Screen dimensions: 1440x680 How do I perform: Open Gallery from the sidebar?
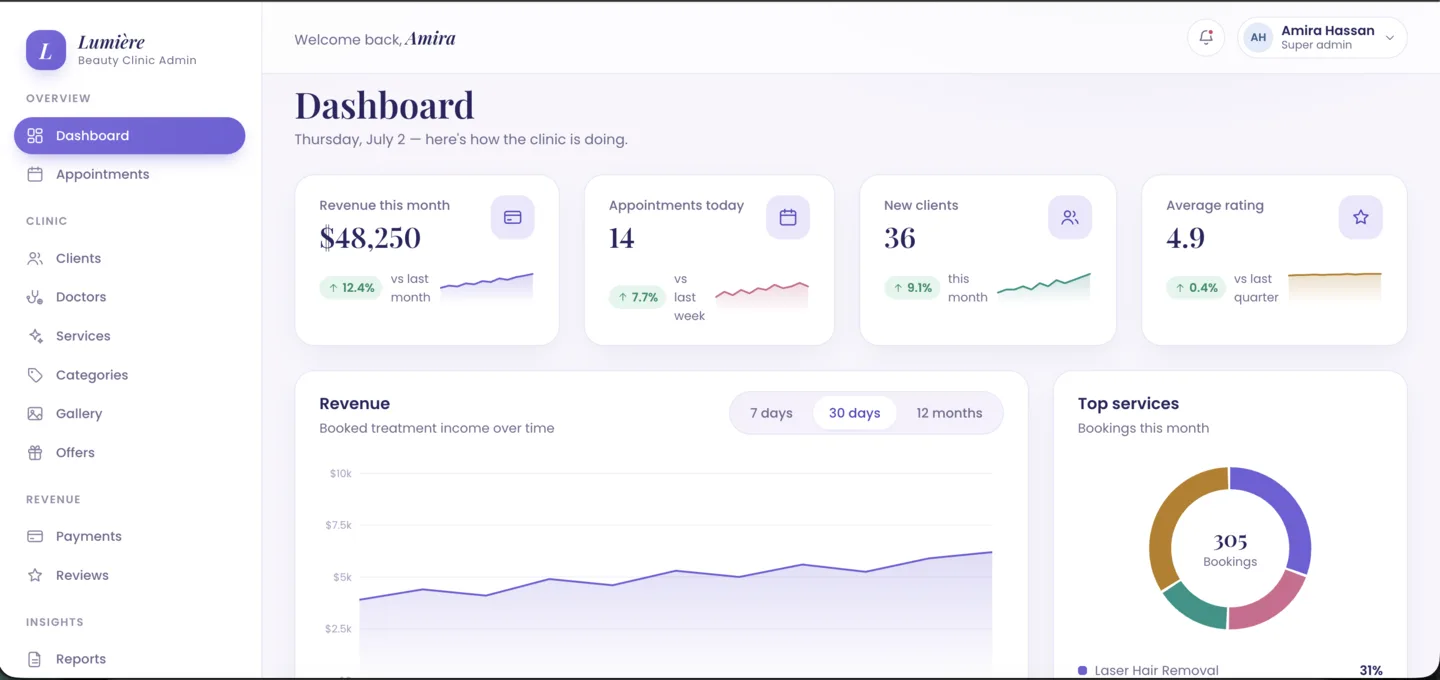pos(129,414)
